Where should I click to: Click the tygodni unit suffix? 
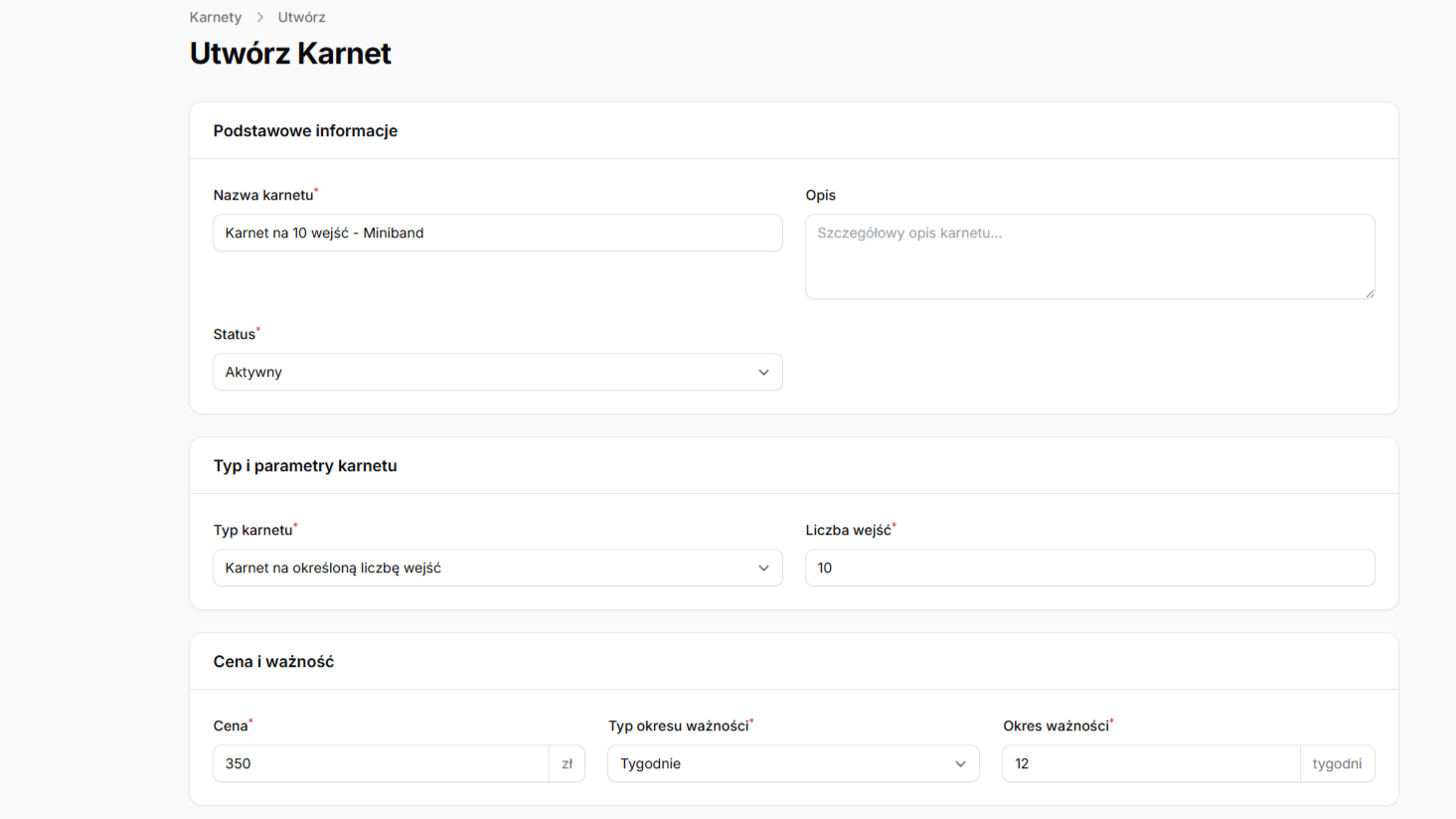tap(1337, 763)
